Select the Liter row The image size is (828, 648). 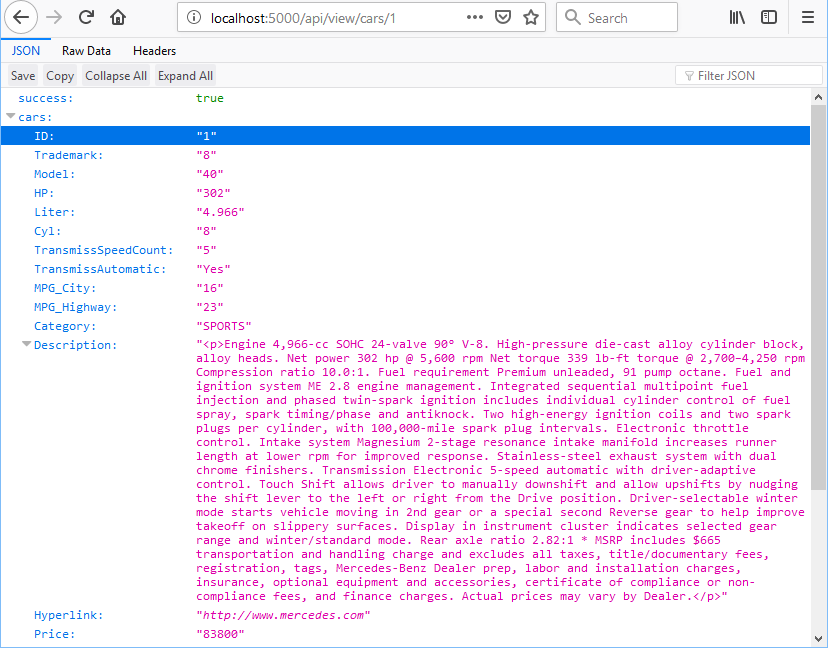pos(405,212)
